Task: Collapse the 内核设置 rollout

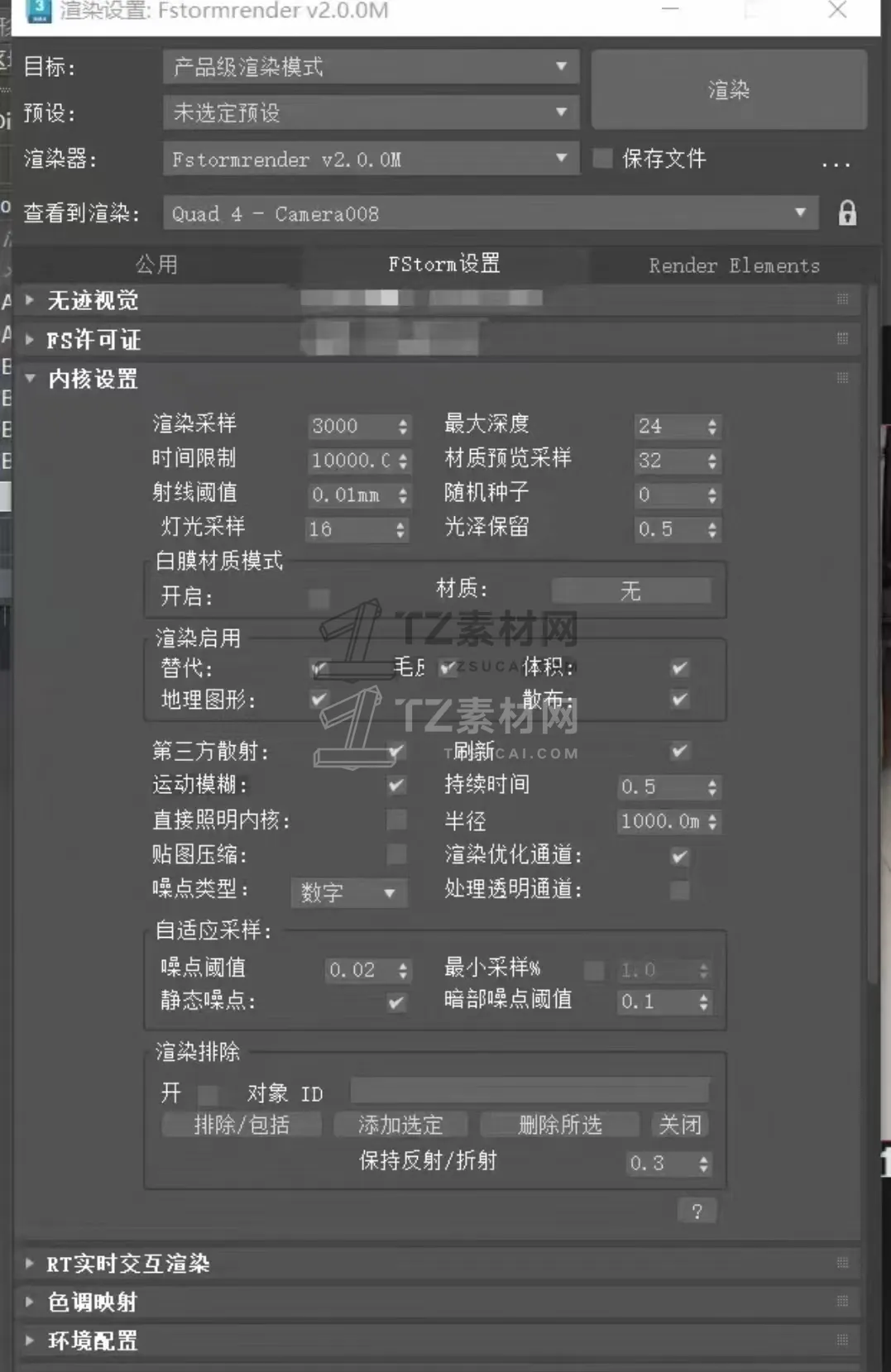Action: (30, 379)
